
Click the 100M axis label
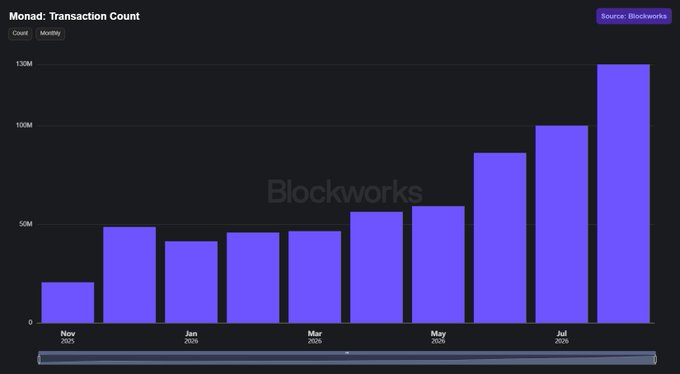(24, 125)
